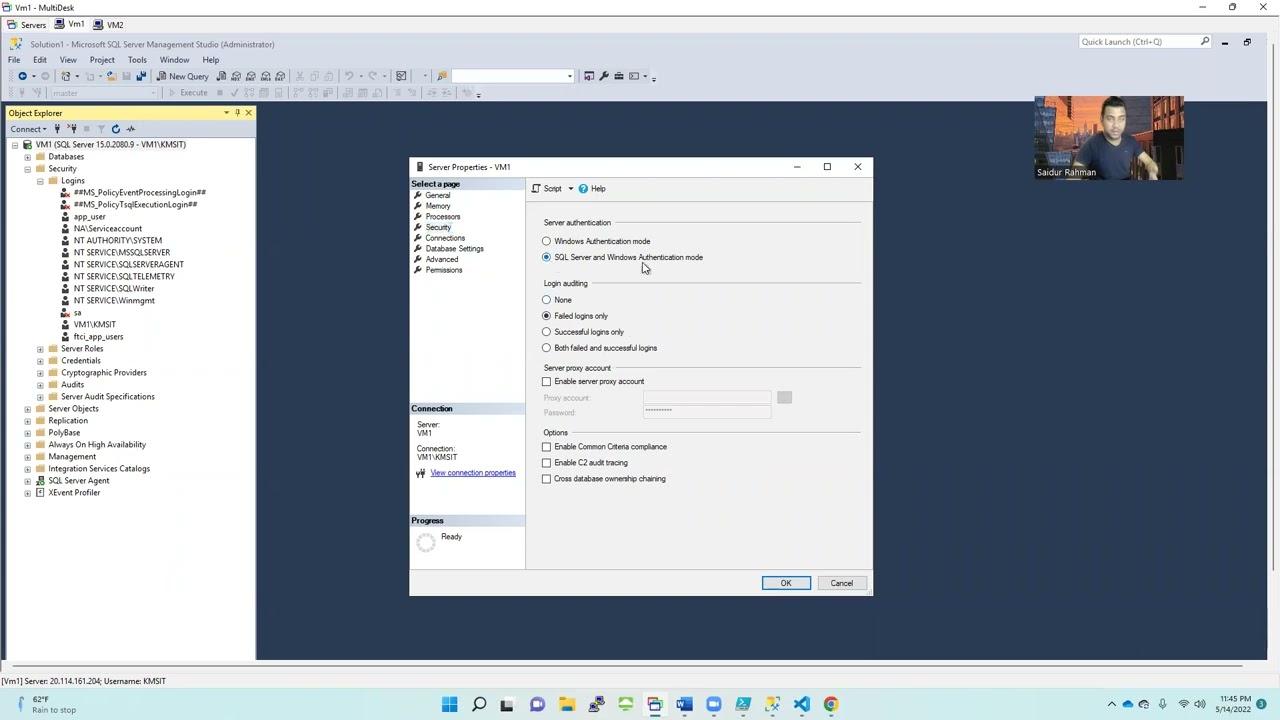Click the Windows Start button
The width and height of the screenshot is (1280, 720).
[x=449, y=704]
